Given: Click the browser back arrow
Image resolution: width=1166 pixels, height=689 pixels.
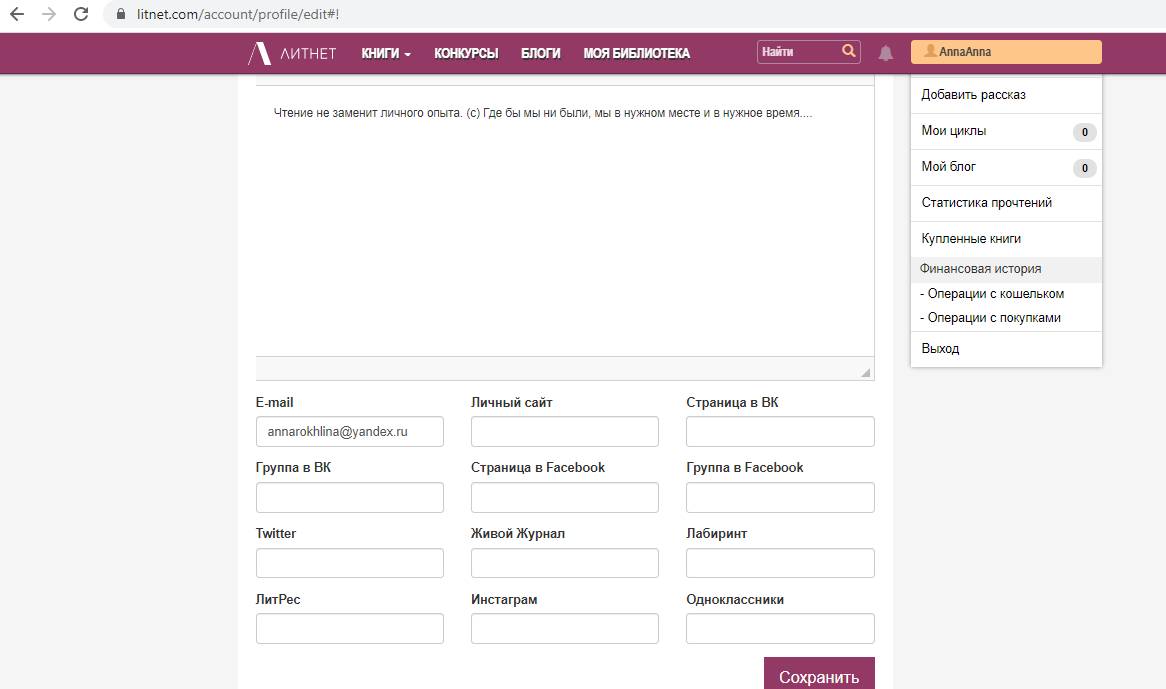Looking at the screenshot, I should point(17,15).
